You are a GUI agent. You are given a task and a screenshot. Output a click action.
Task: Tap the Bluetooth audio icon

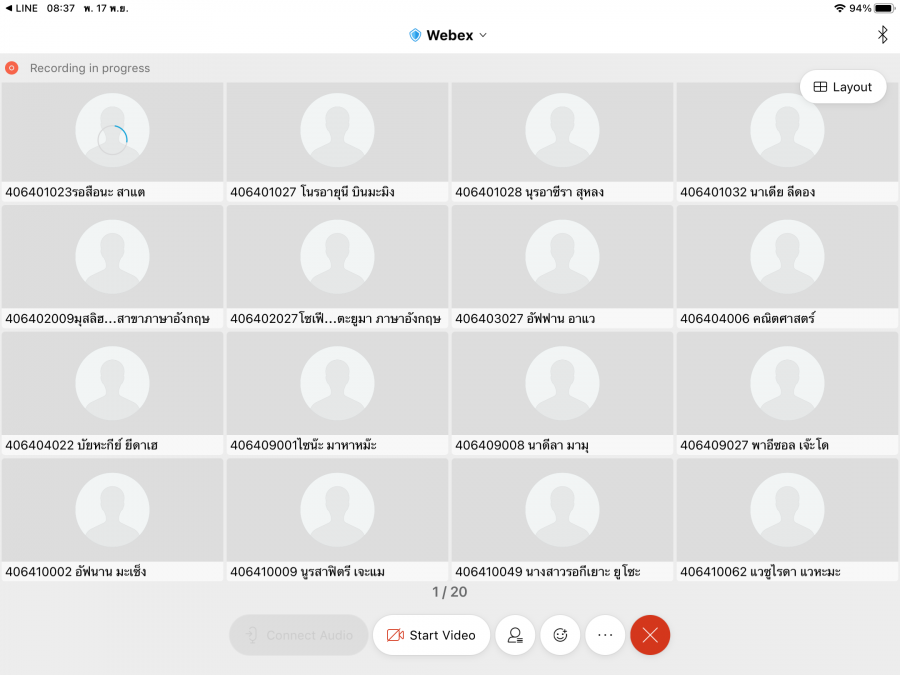pos(882,35)
